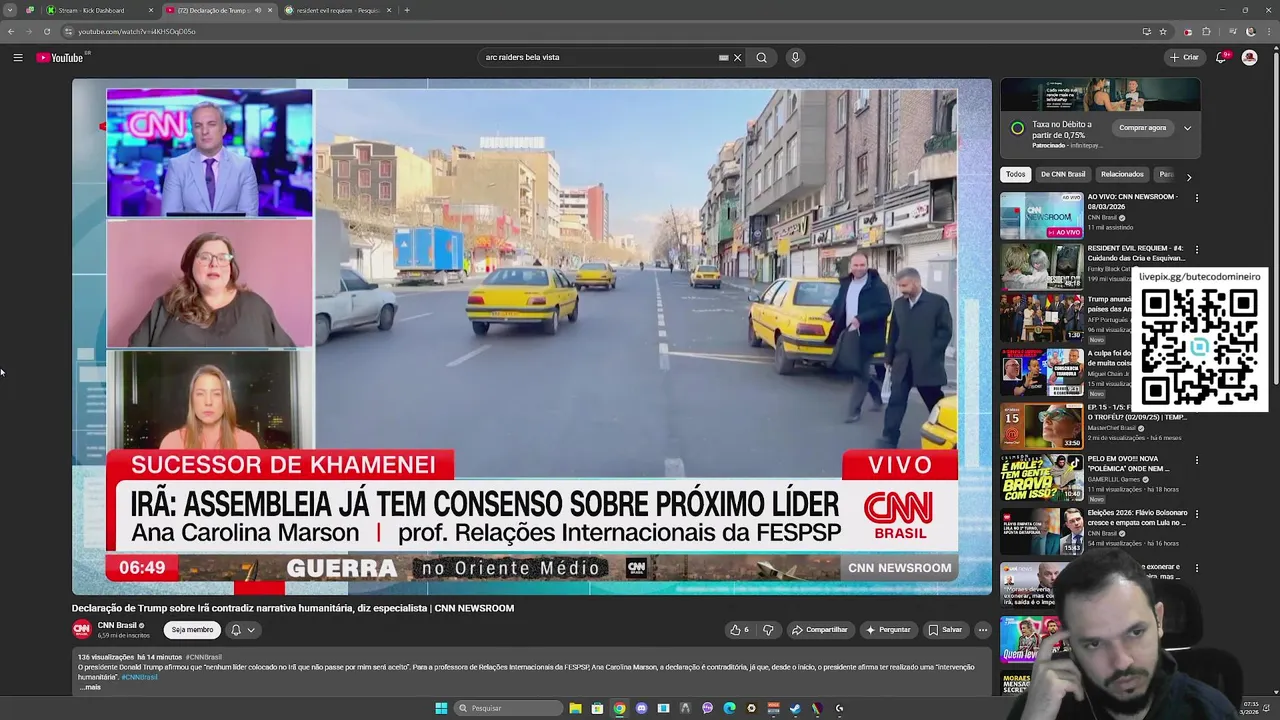
Task: Click the Windows taskbar Pesquisar search box
Action: [x=508, y=708]
